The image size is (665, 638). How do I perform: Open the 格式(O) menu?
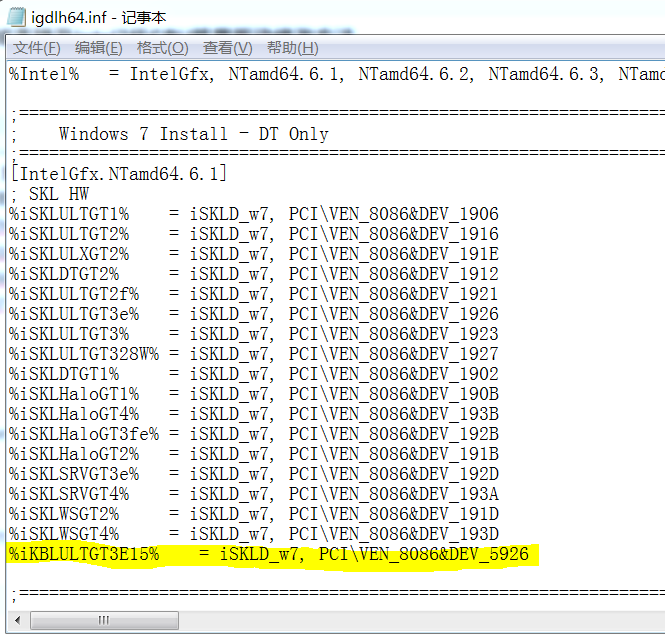coord(162,48)
